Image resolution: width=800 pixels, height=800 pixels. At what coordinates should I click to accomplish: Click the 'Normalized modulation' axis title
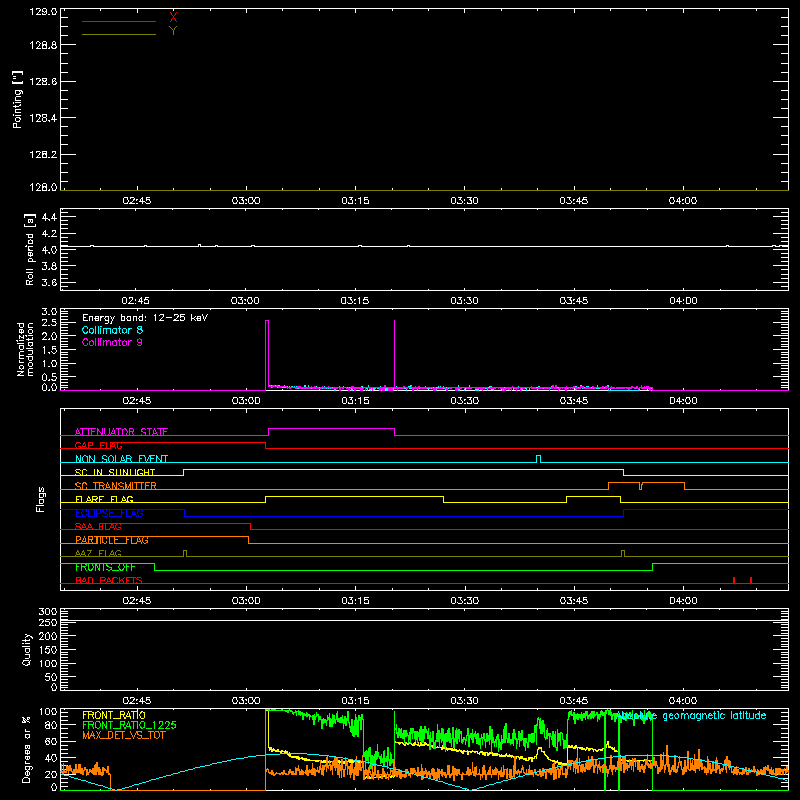pyautogui.click(x=25, y=349)
